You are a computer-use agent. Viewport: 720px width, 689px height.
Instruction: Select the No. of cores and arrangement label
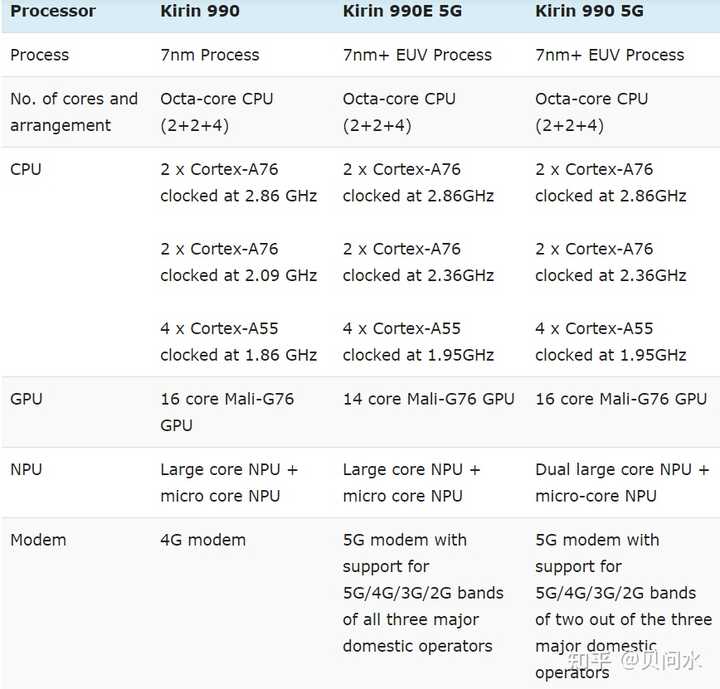click(74, 112)
